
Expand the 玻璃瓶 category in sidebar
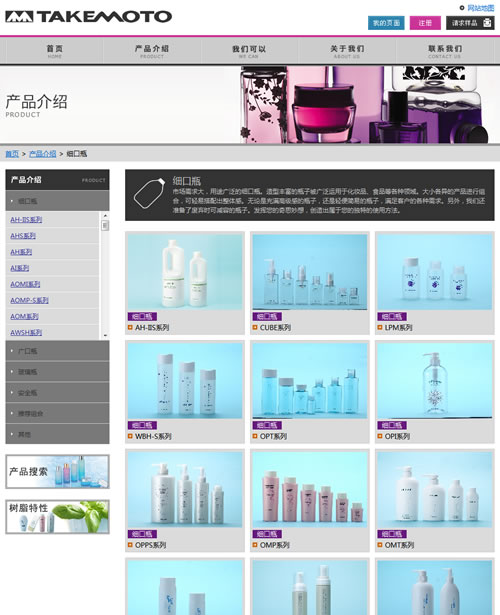tap(57, 371)
